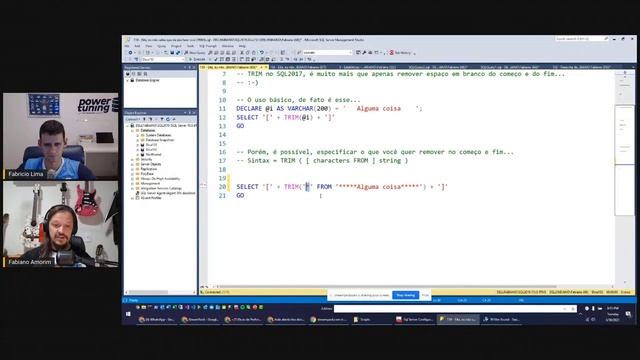
Task: Open the Query menu
Action: click(162, 46)
